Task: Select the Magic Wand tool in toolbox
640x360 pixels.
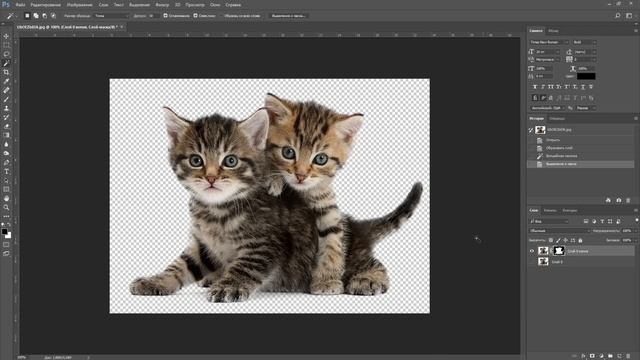Action: [x=6, y=63]
